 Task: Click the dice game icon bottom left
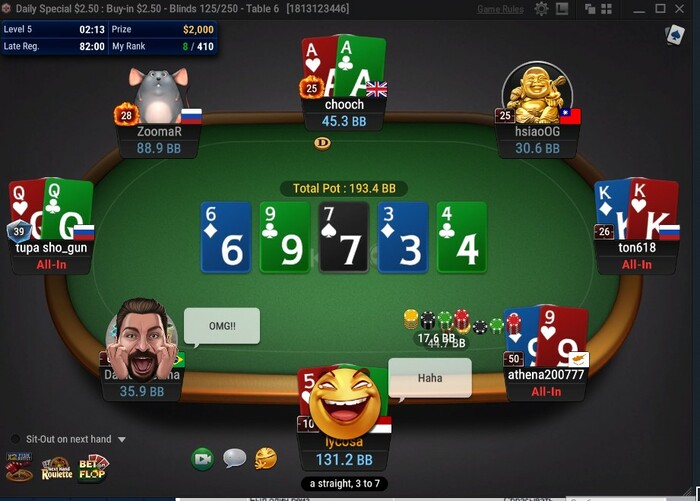[19, 468]
